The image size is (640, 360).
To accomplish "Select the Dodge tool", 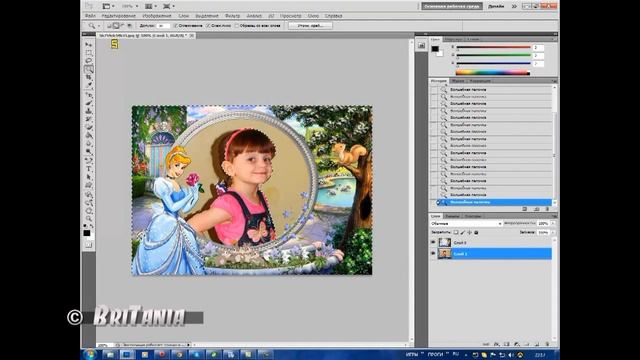I will (x=89, y=151).
